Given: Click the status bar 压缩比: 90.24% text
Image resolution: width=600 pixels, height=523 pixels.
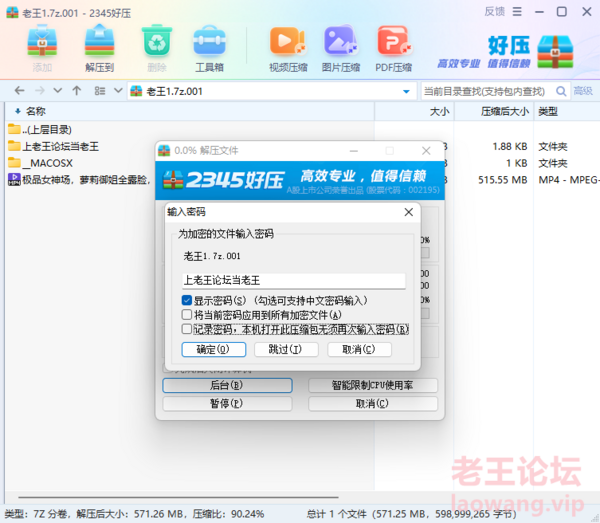Looking at the screenshot, I should [x=228, y=514].
